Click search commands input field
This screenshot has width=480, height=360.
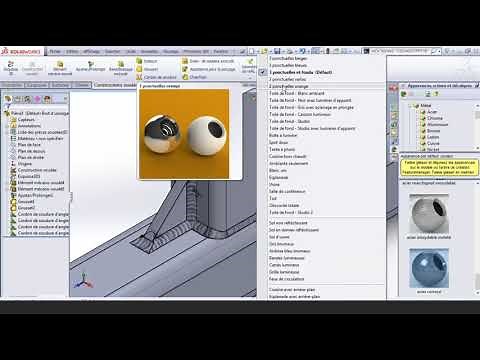[400, 51]
